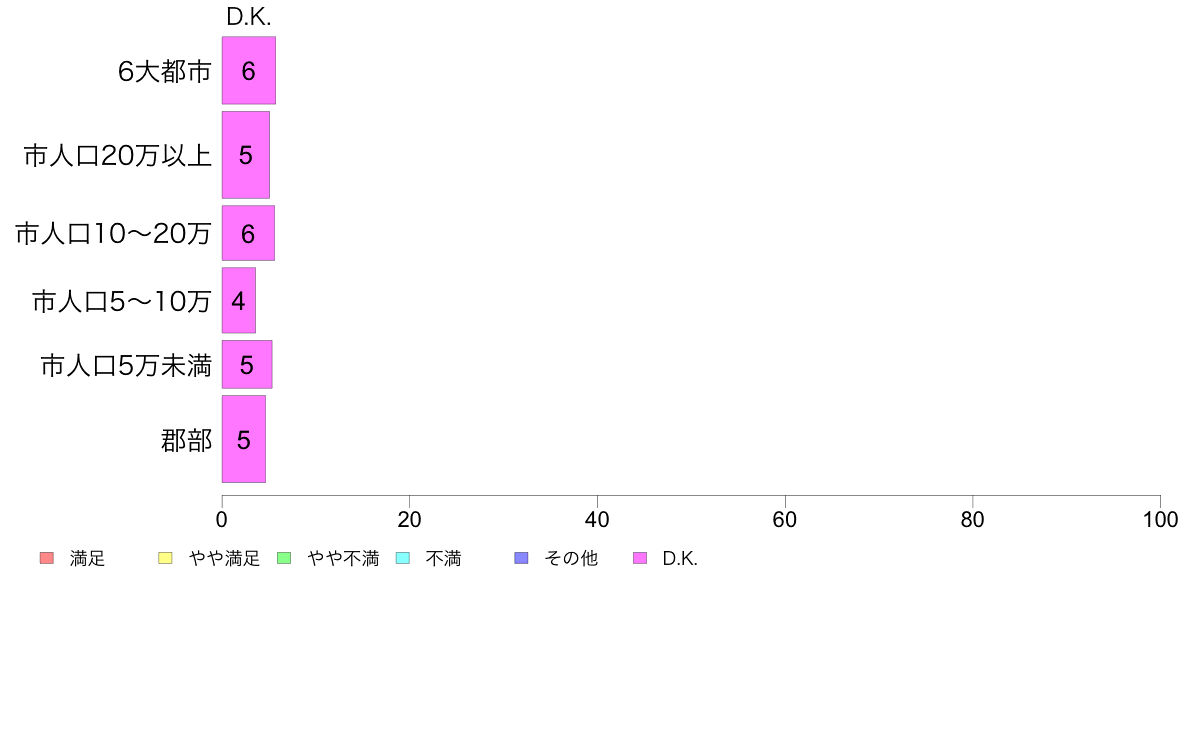Click the 郡部 category label
Screen dimensions: 1188x736
[186, 440]
